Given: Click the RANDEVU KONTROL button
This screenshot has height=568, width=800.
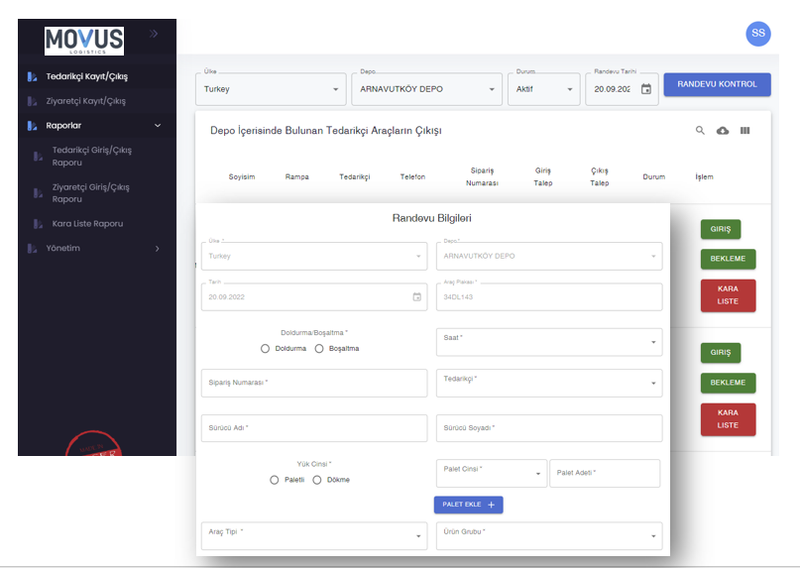Looking at the screenshot, I should (x=717, y=85).
